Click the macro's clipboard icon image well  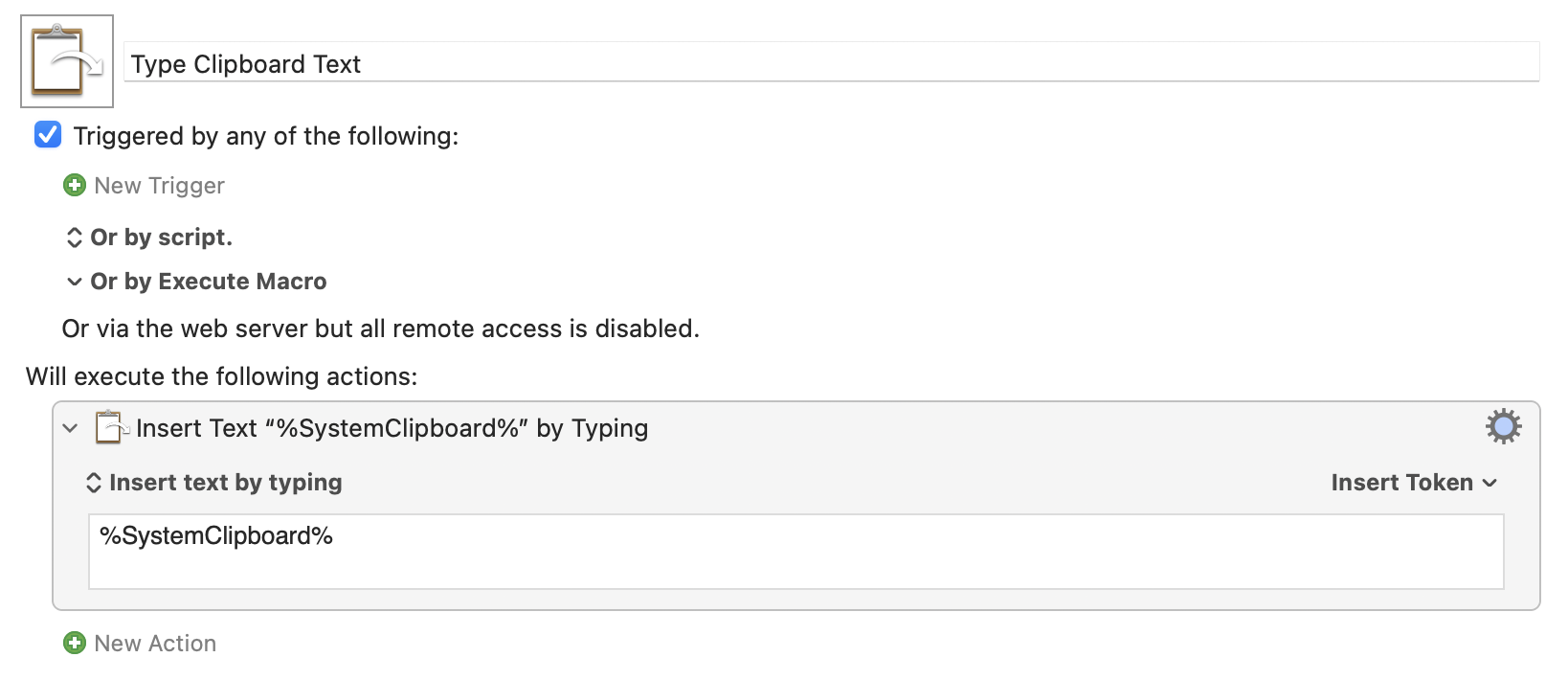67,61
